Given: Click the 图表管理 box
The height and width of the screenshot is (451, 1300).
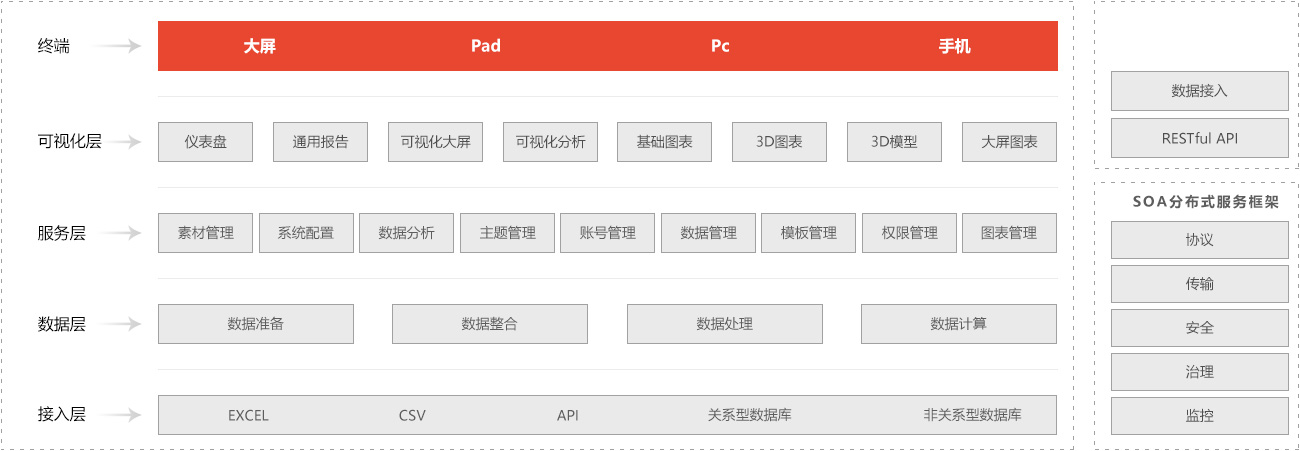Looking at the screenshot, I should [1009, 233].
